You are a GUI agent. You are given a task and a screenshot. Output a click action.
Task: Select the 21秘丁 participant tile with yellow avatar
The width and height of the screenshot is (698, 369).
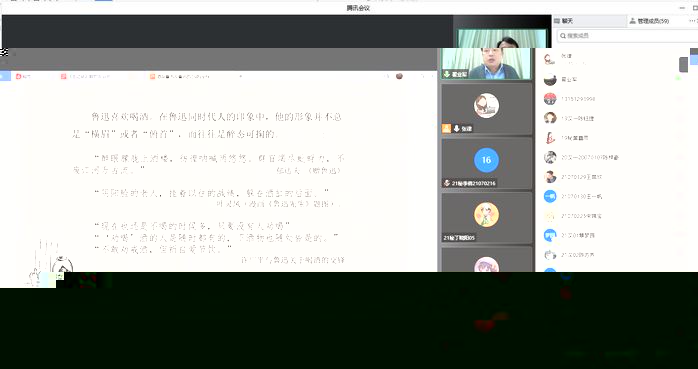(x=486, y=218)
